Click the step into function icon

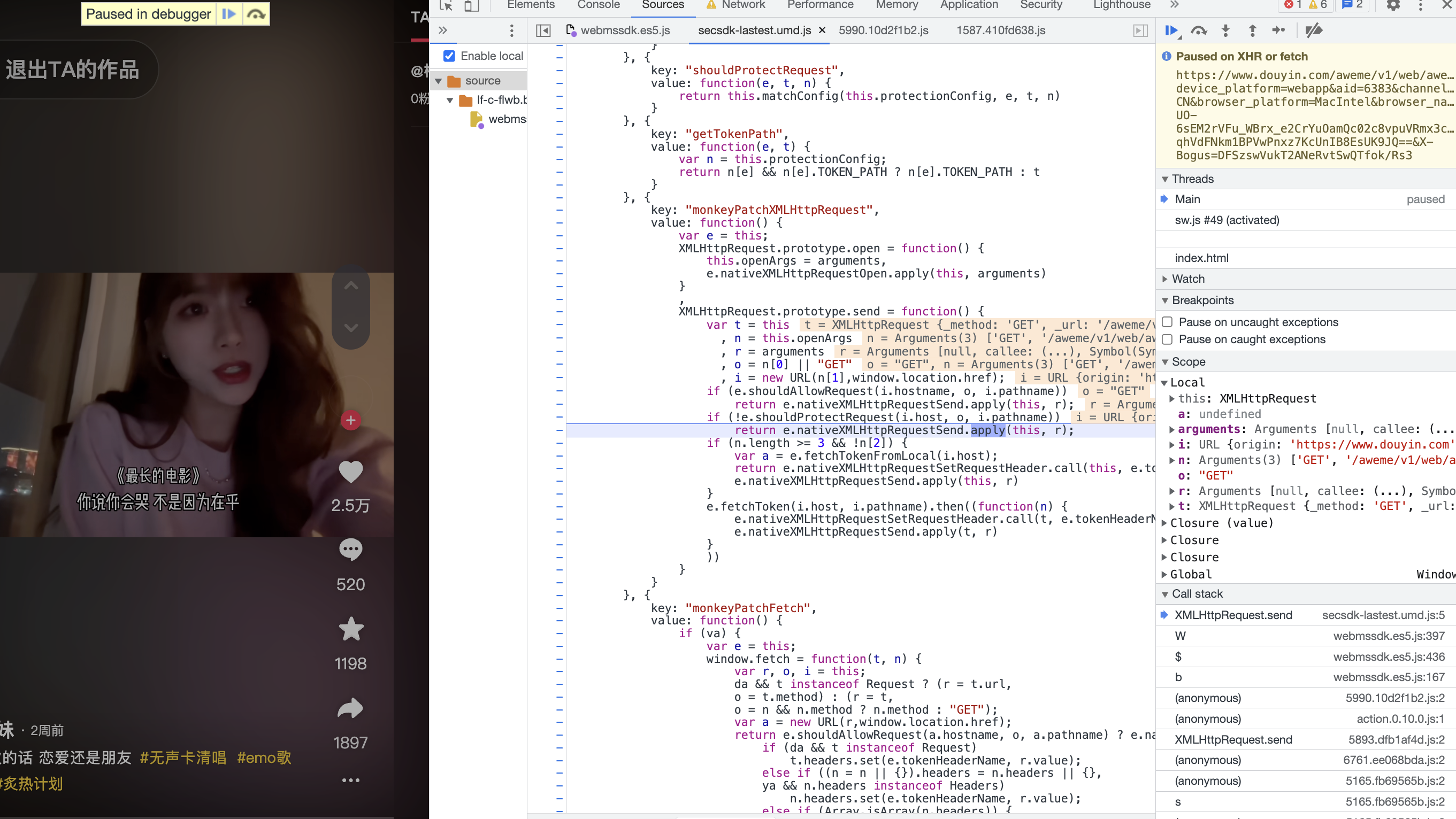pos(1225,30)
